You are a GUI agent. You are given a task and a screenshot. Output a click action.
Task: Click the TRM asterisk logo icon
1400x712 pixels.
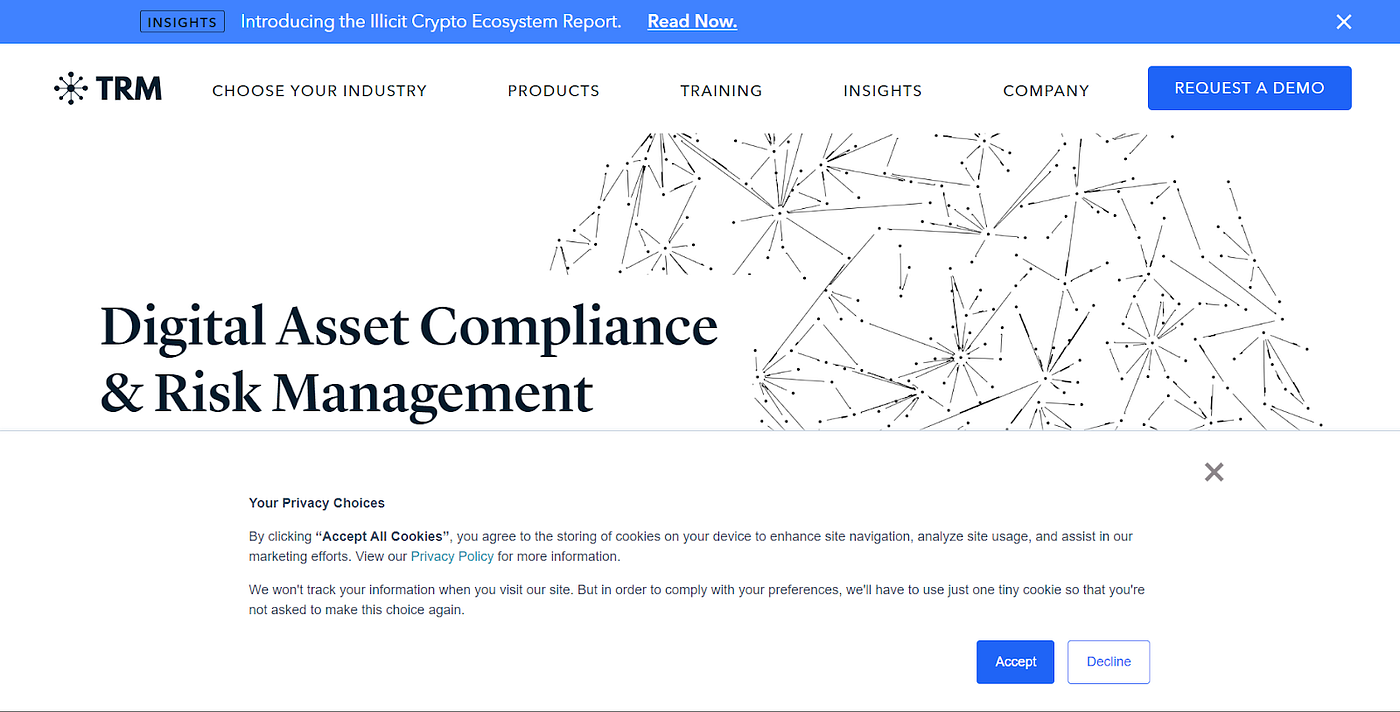point(69,88)
